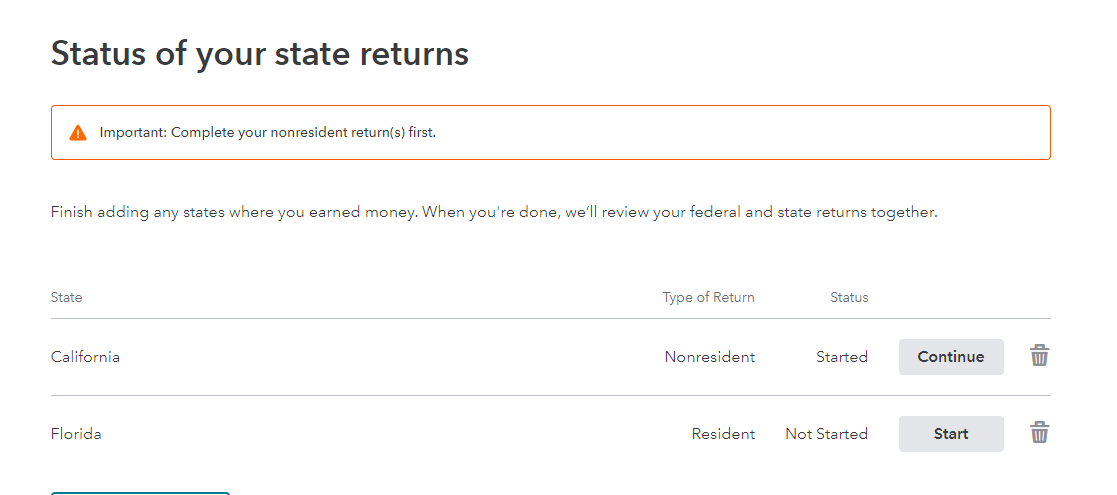Click the partially visible outlined button below Florida

tap(140, 493)
